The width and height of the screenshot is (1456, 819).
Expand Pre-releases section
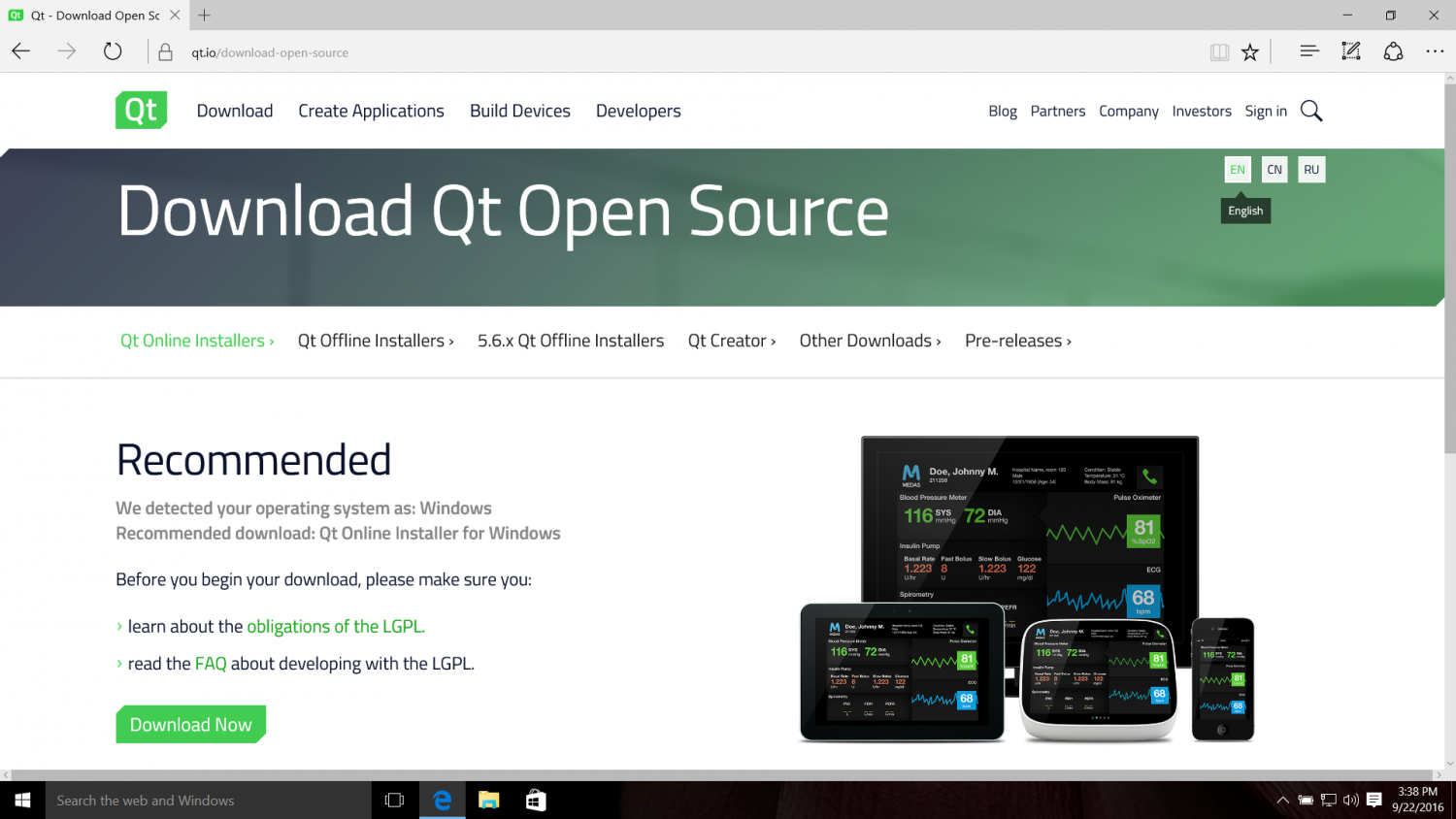[1017, 341]
